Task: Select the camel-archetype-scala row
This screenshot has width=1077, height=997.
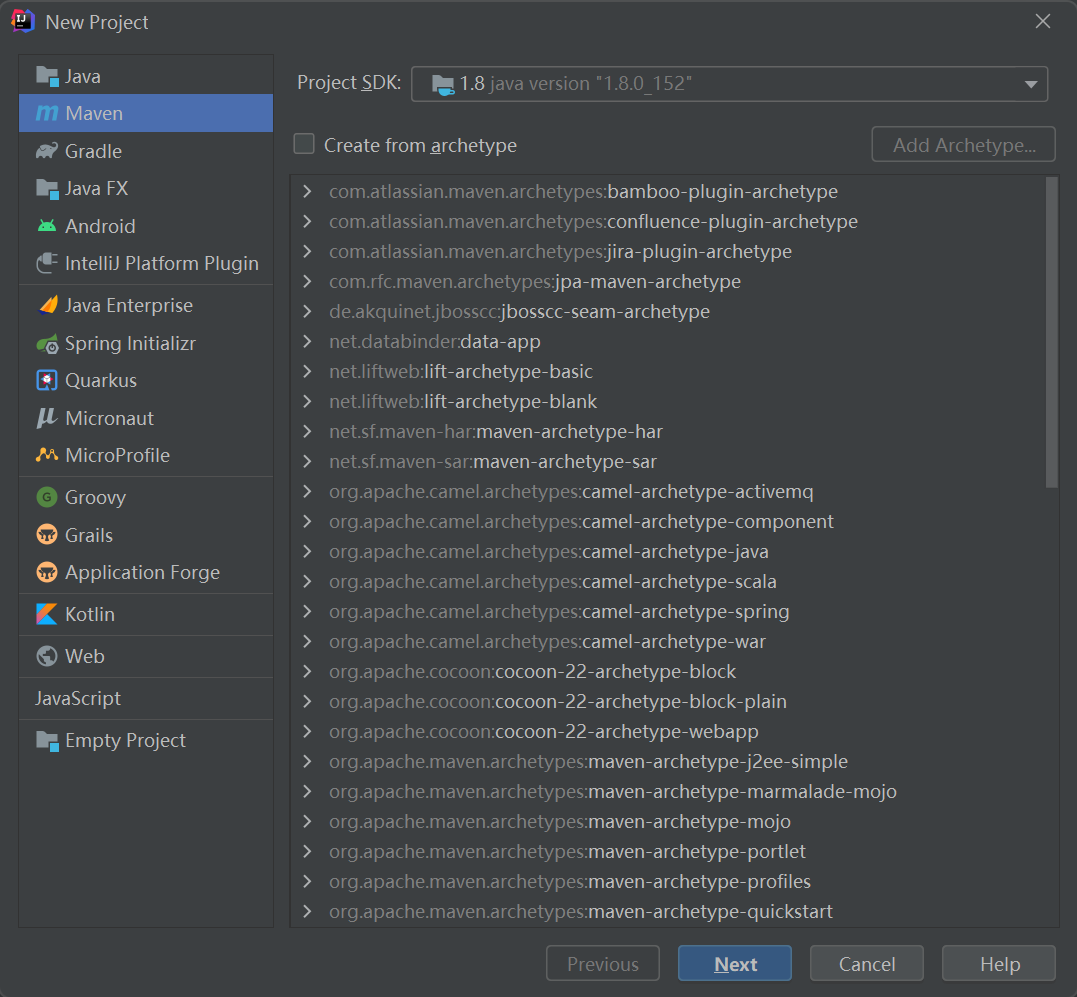Action: [666, 582]
